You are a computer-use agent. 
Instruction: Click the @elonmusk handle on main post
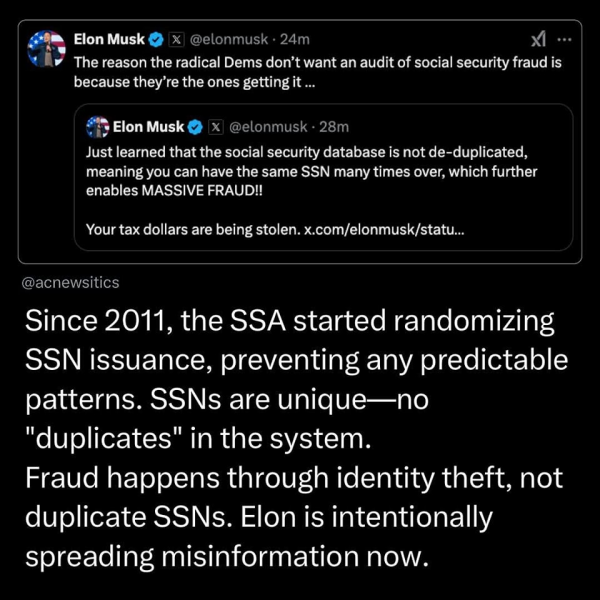(x=229, y=39)
